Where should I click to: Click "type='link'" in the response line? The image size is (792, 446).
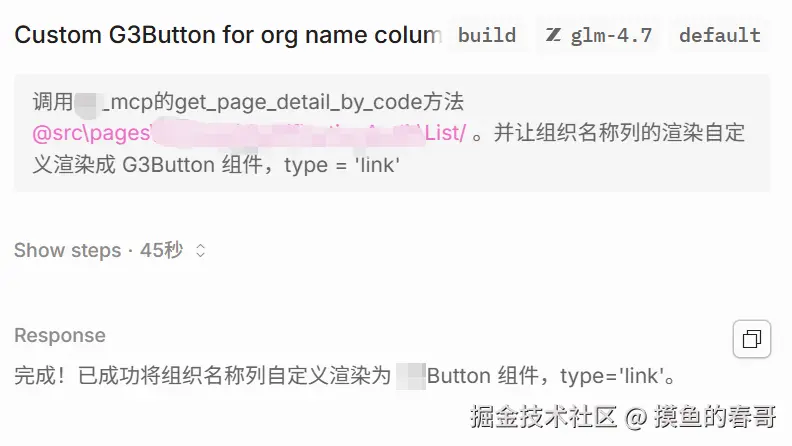(612, 376)
